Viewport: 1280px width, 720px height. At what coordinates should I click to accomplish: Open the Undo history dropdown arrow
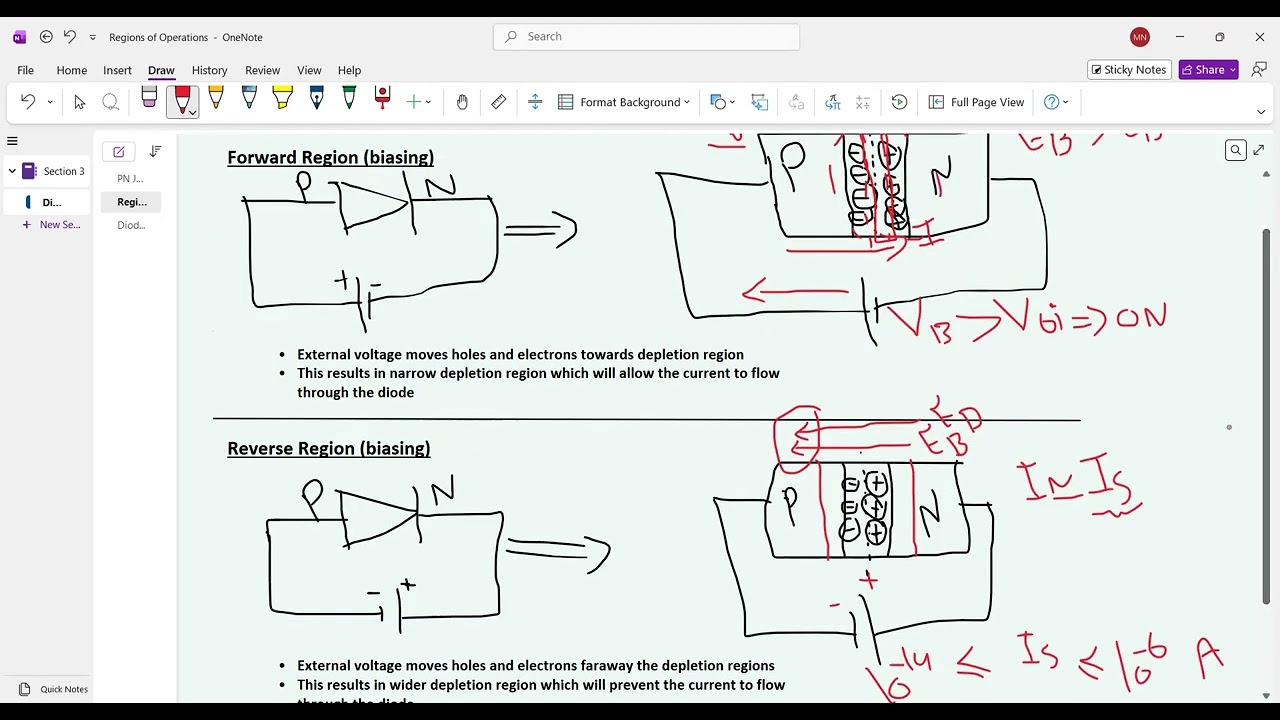[x=50, y=102]
